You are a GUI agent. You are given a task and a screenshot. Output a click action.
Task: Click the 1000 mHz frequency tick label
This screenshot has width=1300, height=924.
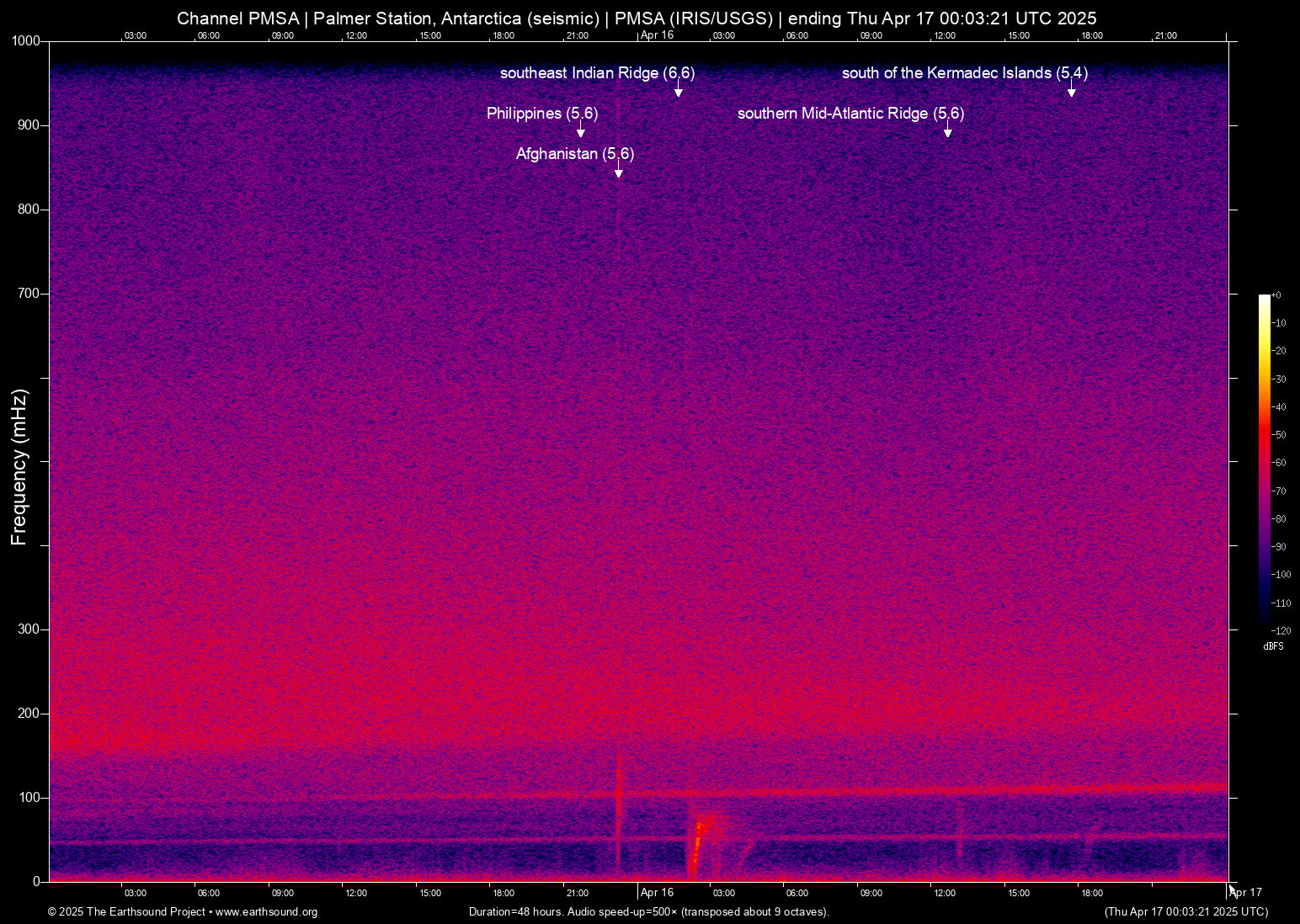point(25,41)
